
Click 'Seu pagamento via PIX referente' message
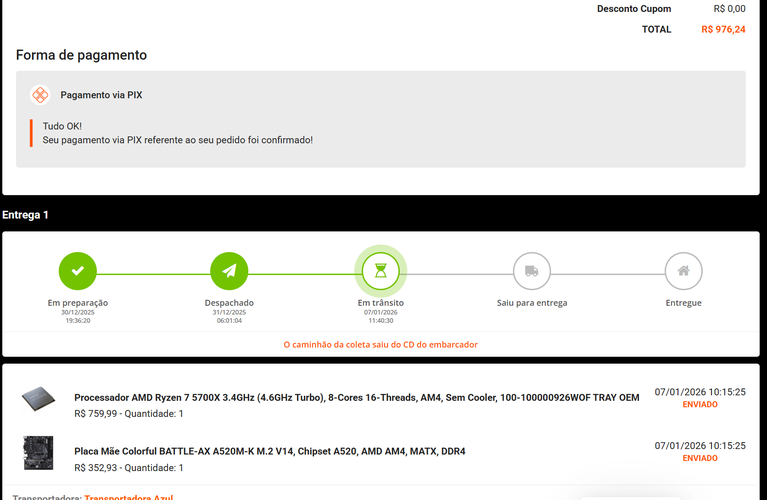[178, 140]
